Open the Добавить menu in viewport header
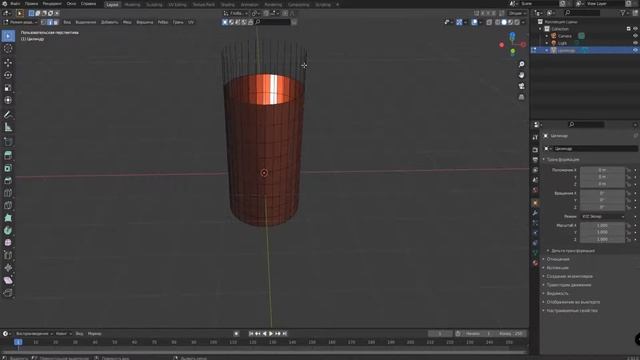The width and height of the screenshot is (640, 360). [x=109, y=22]
